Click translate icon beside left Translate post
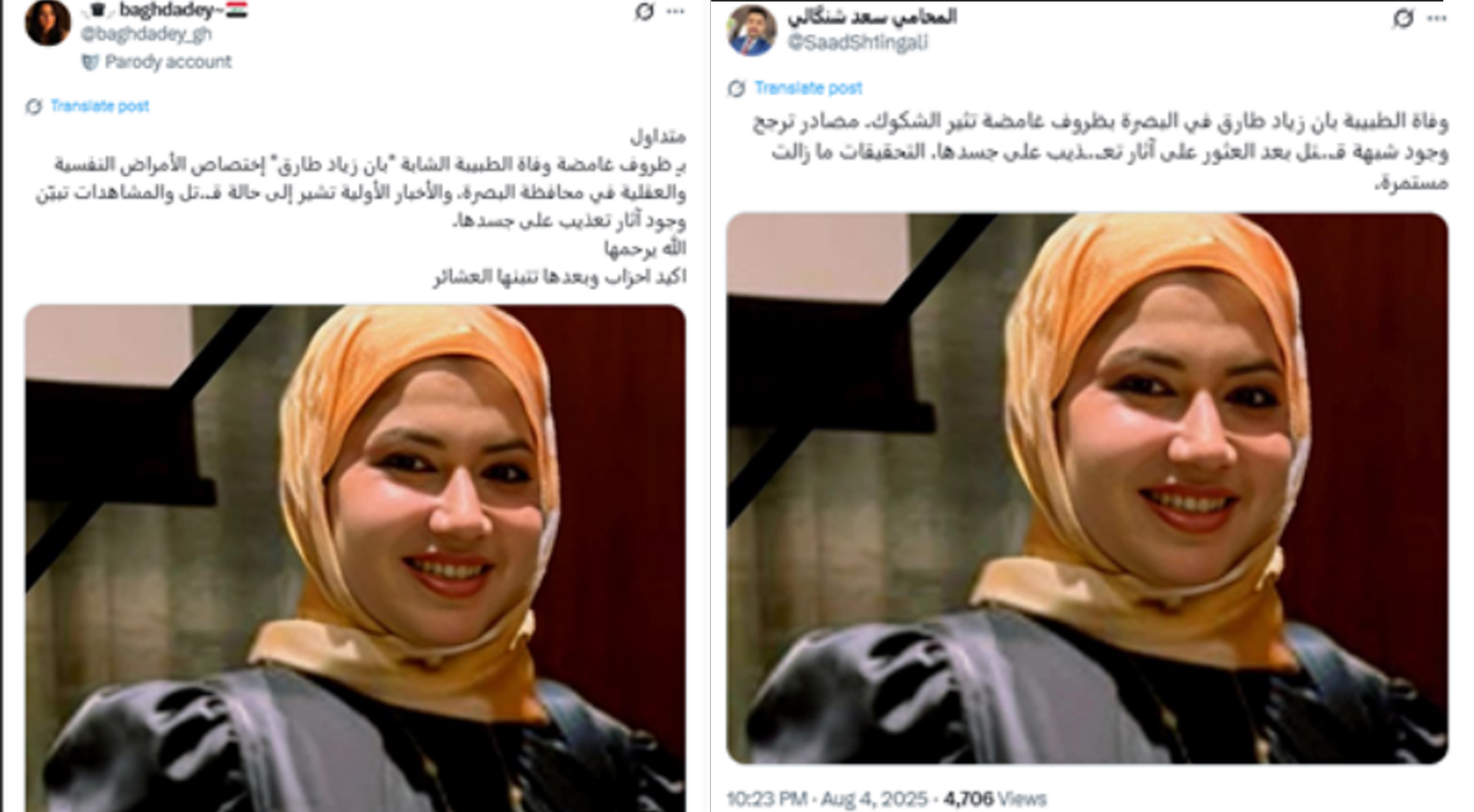1474x812 pixels. tap(34, 107)
